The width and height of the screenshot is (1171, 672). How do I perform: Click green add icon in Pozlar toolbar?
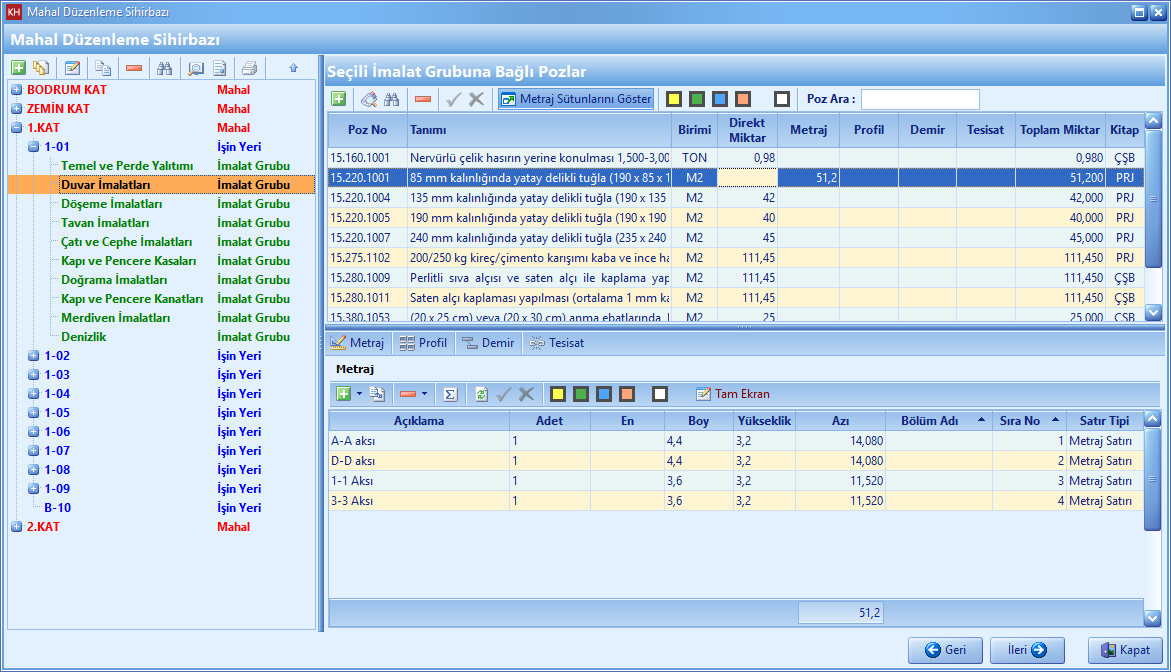coord(339,99)
